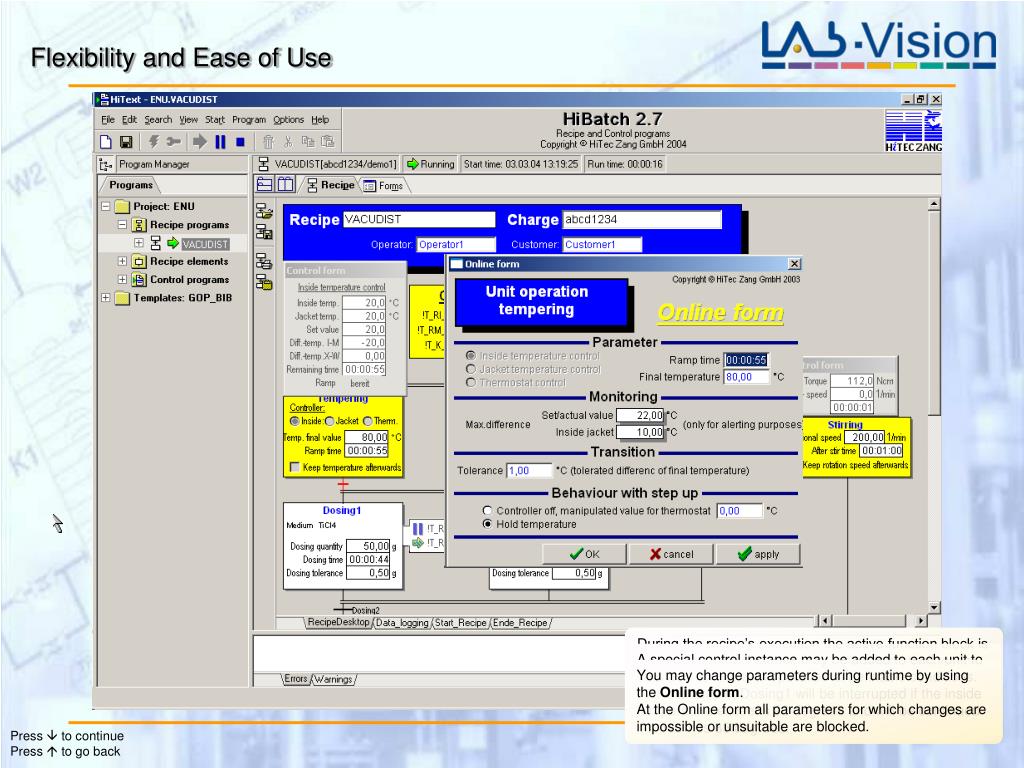Open the View menu
This screenshot has height=768, width=1024.
click(189, 120)
